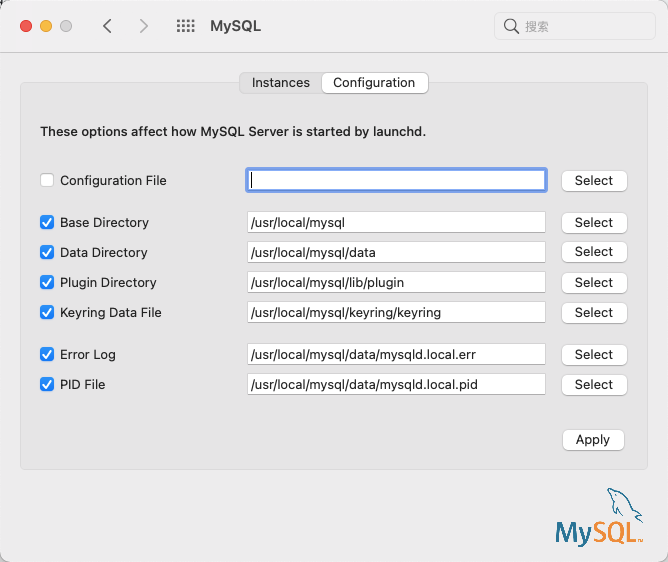Image resolution: width=668 pixels, height=562 pixels.
Task: Click the search field in title bar
Action: [x=575, y=26]
